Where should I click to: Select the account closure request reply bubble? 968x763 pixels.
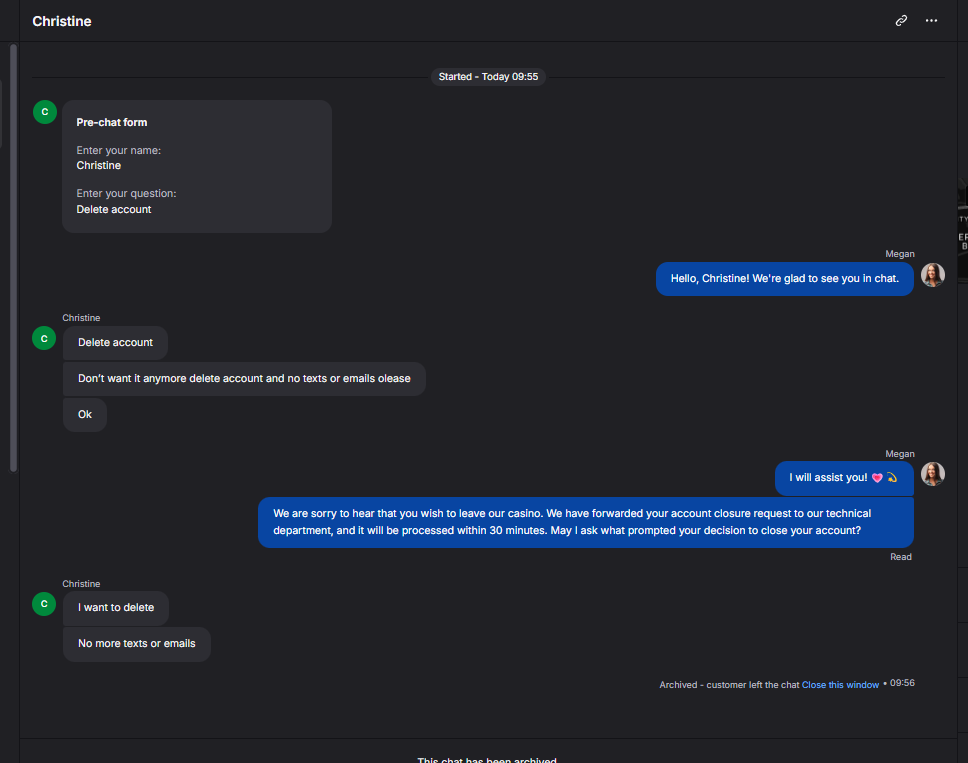(x=585, y=522)
